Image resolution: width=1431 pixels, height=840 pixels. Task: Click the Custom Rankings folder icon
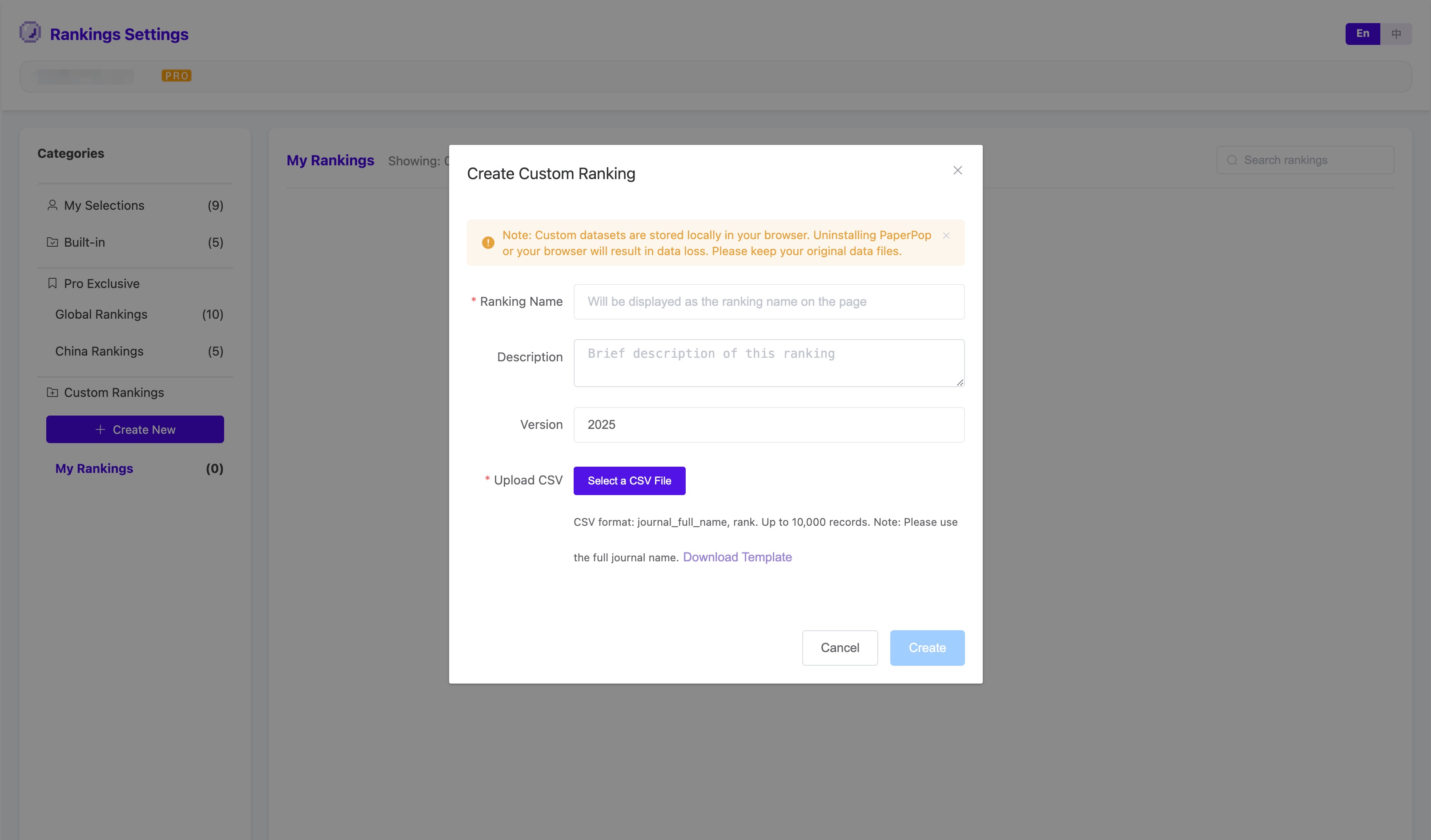pos(52,392)
